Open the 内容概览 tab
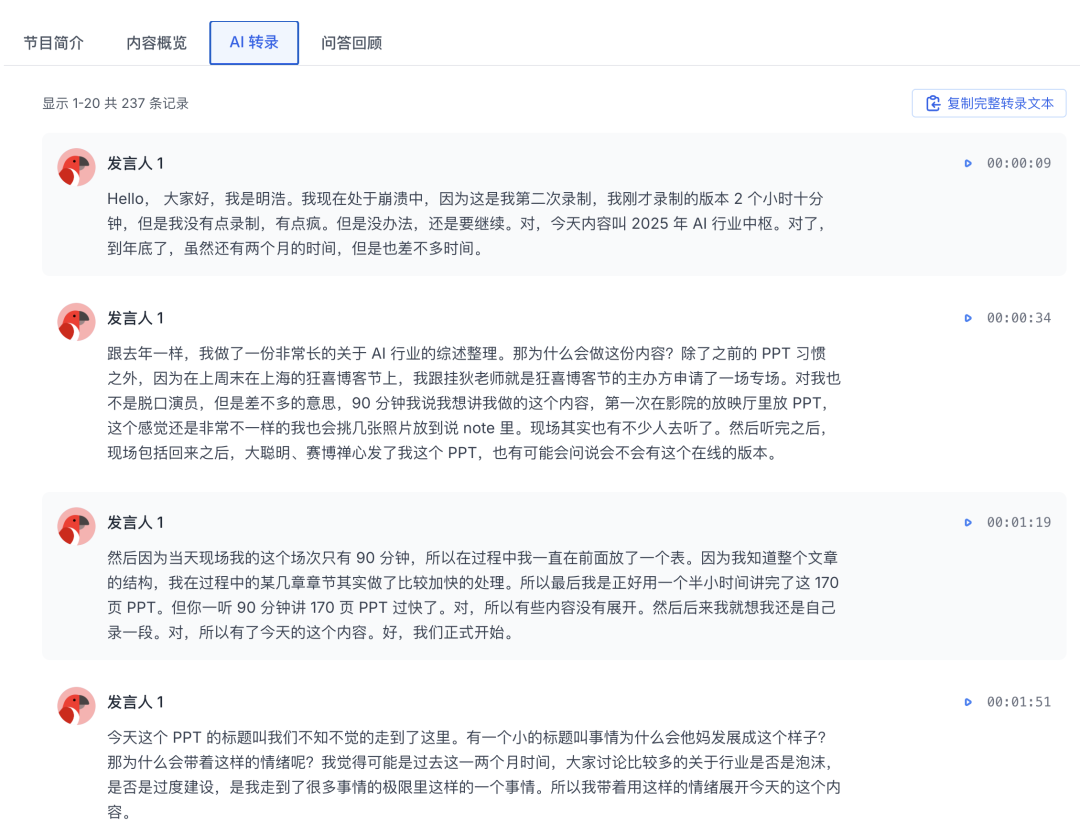1080x833 pixels. 155,43
